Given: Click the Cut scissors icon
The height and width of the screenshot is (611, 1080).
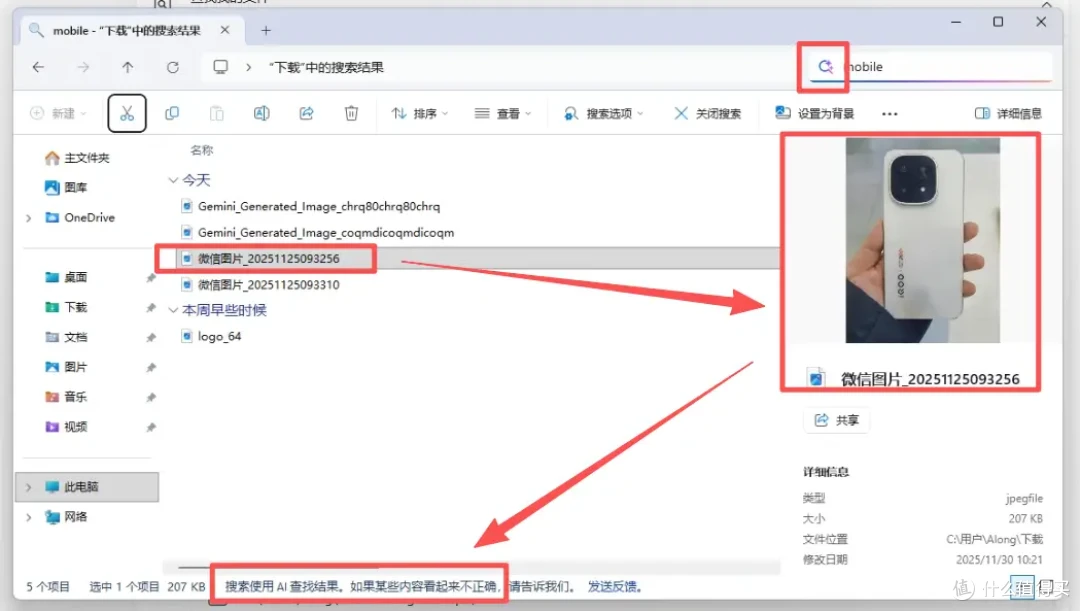Looking at the screenshot, I should [x=127, y=113].
